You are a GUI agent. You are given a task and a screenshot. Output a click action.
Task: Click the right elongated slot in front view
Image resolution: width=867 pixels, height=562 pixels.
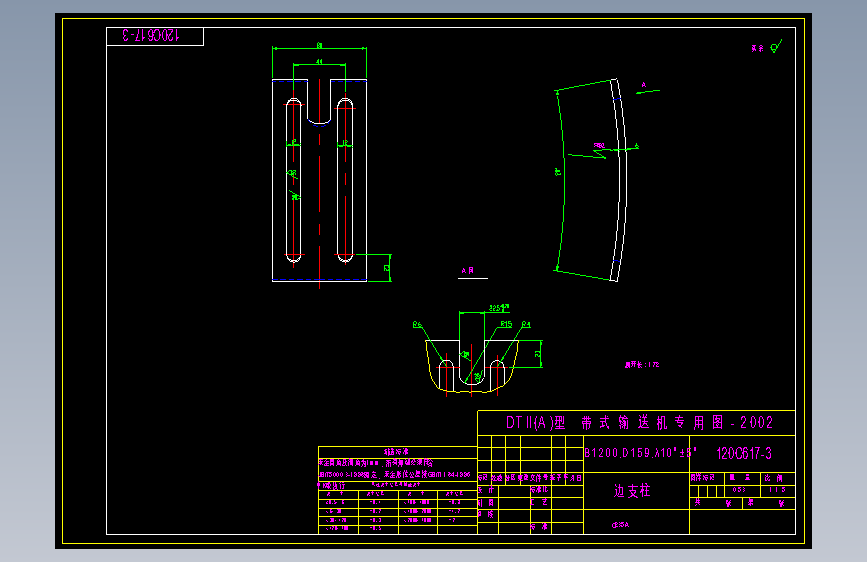coord(345,180)
